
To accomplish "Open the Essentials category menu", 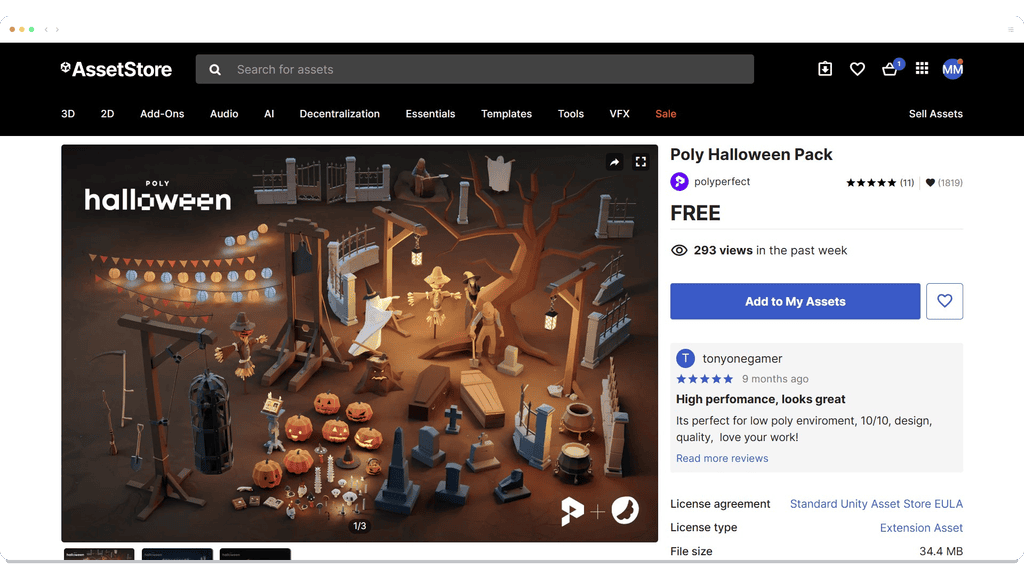I will pos(430,114).
